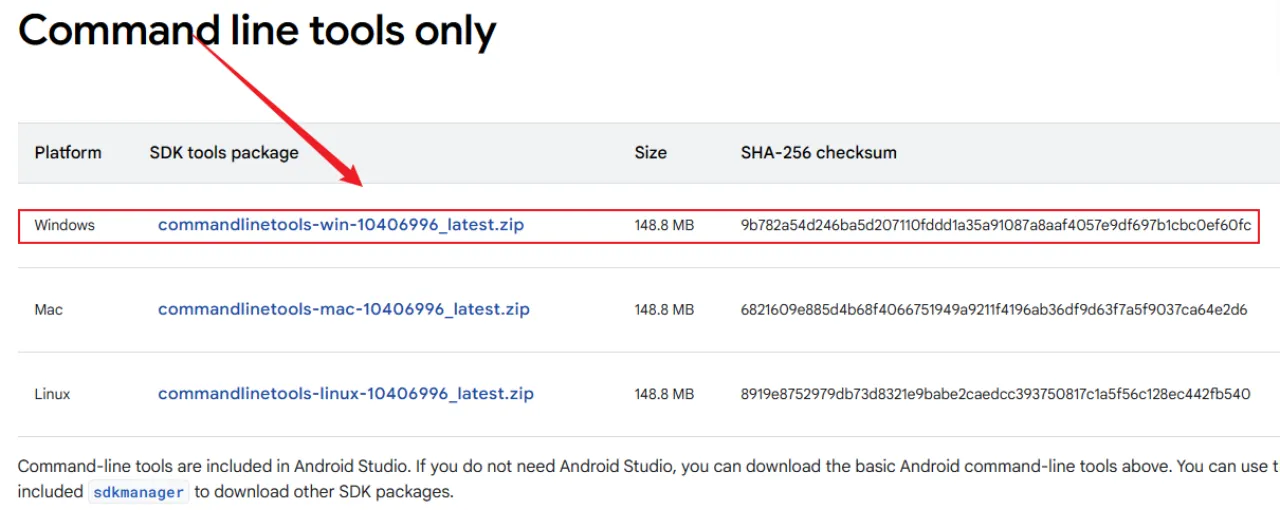Click the Mac row 148.8 MB size

(x=663, y=310)
